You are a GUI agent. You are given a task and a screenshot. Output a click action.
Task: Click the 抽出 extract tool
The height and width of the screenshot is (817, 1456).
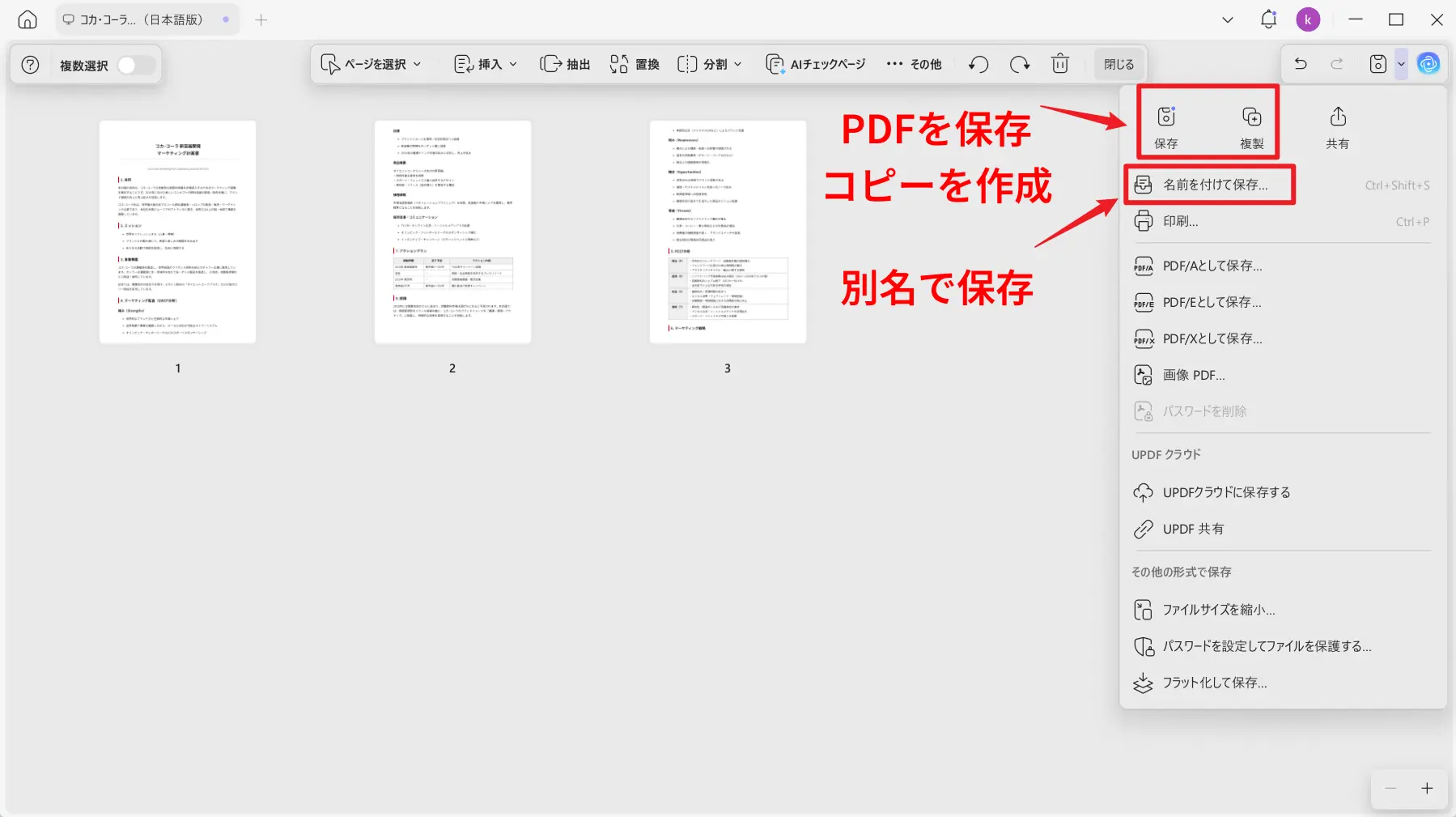[565, 64]
